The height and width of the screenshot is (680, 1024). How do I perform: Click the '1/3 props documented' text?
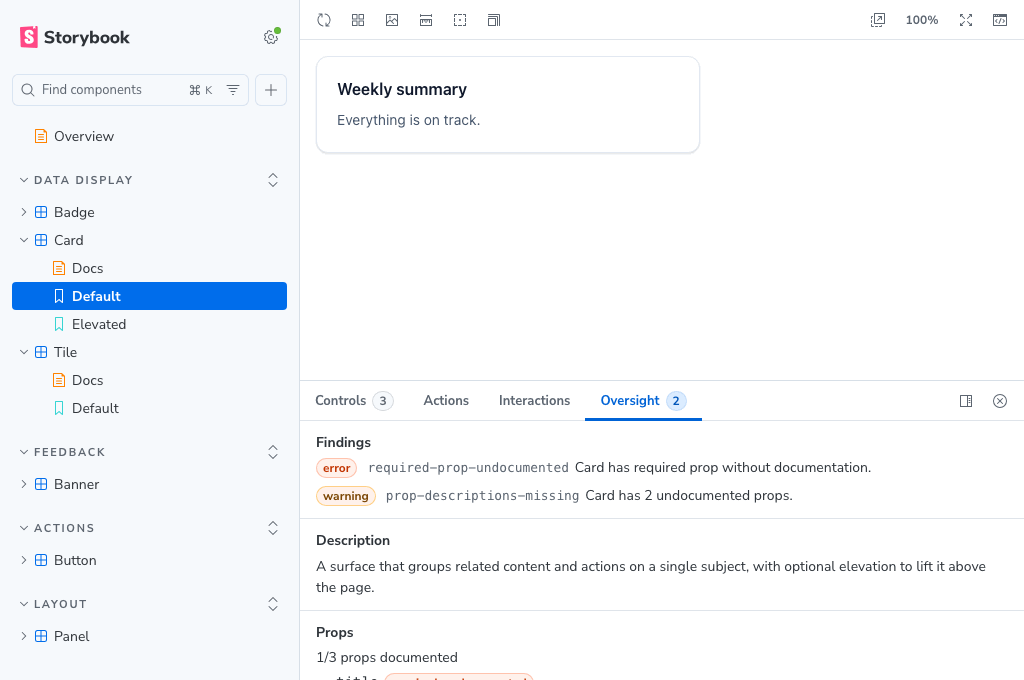[387, 657]
